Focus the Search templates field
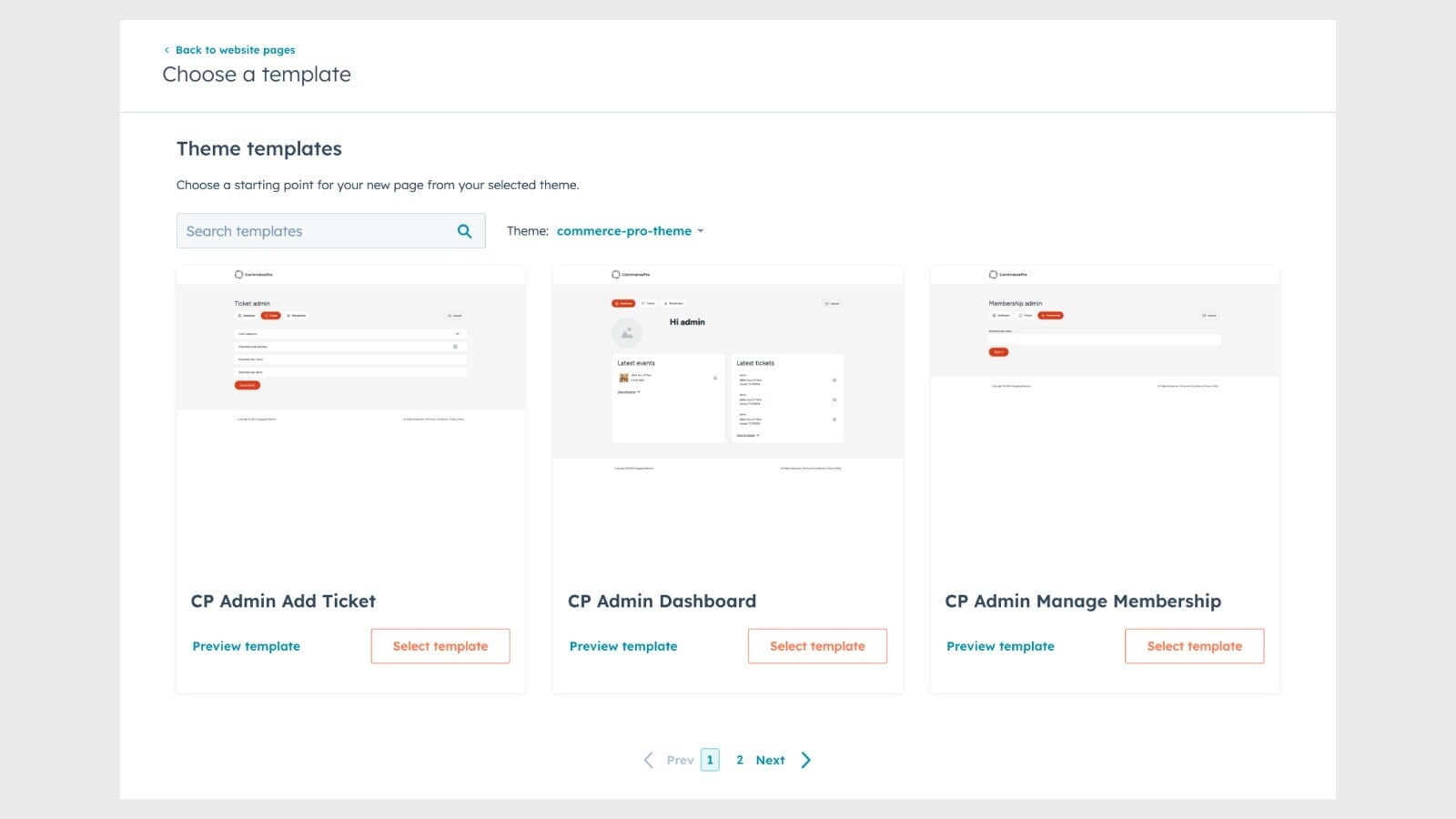1456x819 pixels. pos(330,231)
